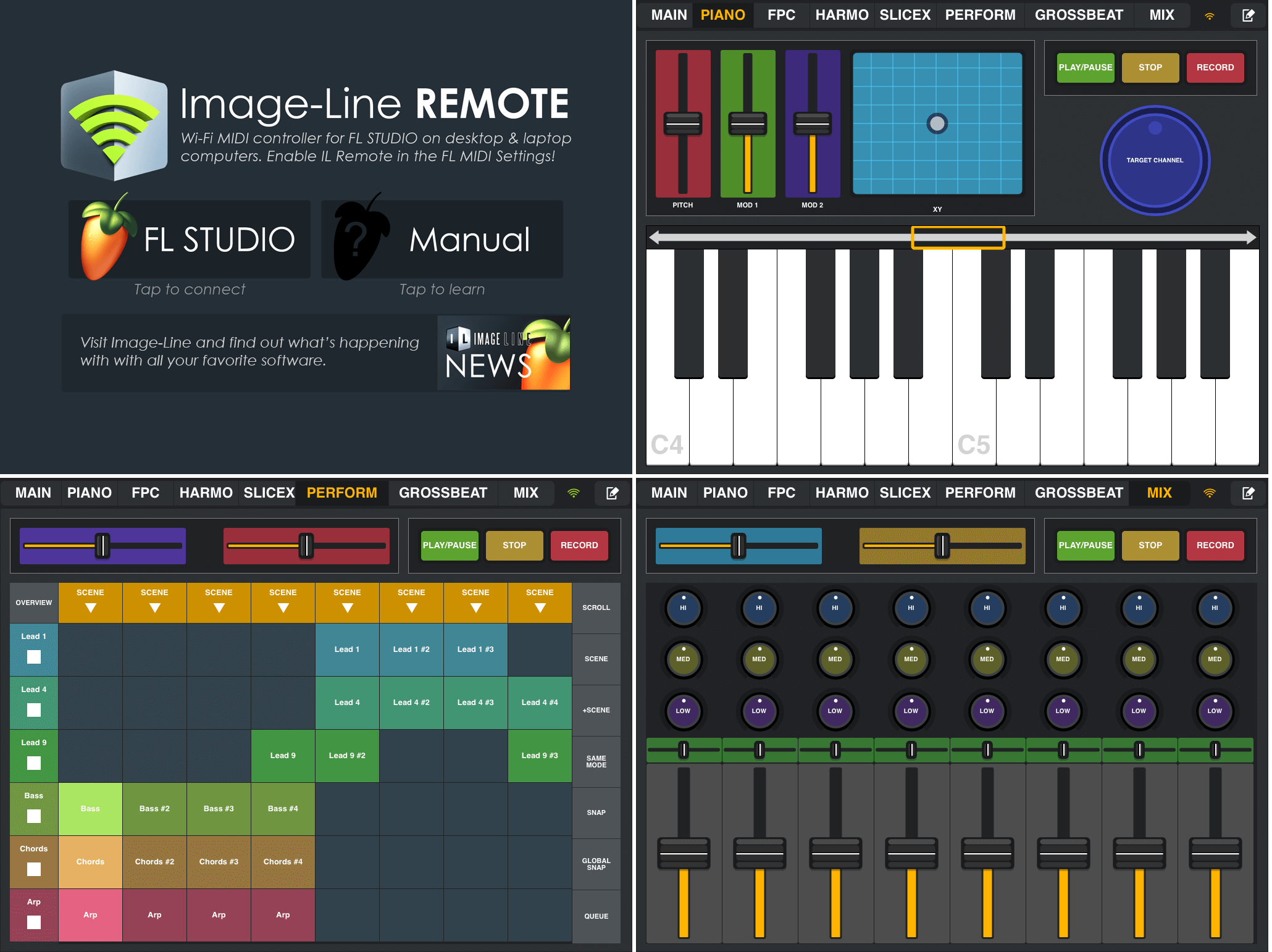Switch to FPC tab in Piano panel
This screenshot has width=1272, height=952.
pyautogui.click(x=781, y=15)
